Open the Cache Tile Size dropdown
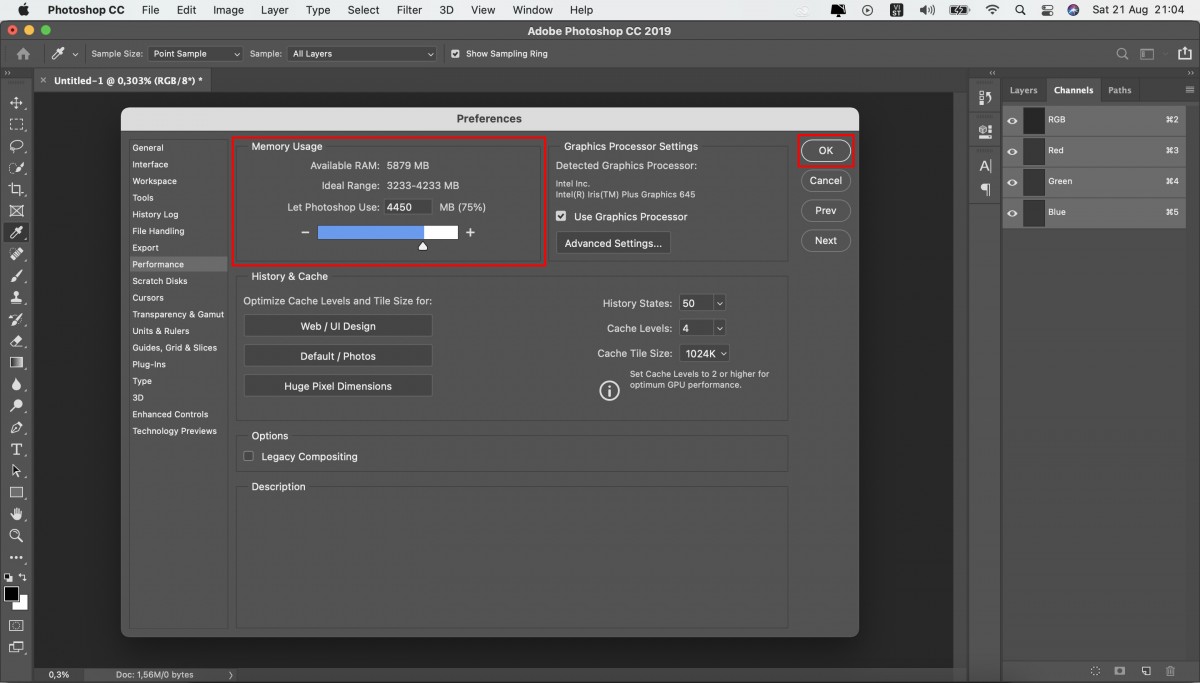This screenshot has width=1200, height=683. point(704,353)
